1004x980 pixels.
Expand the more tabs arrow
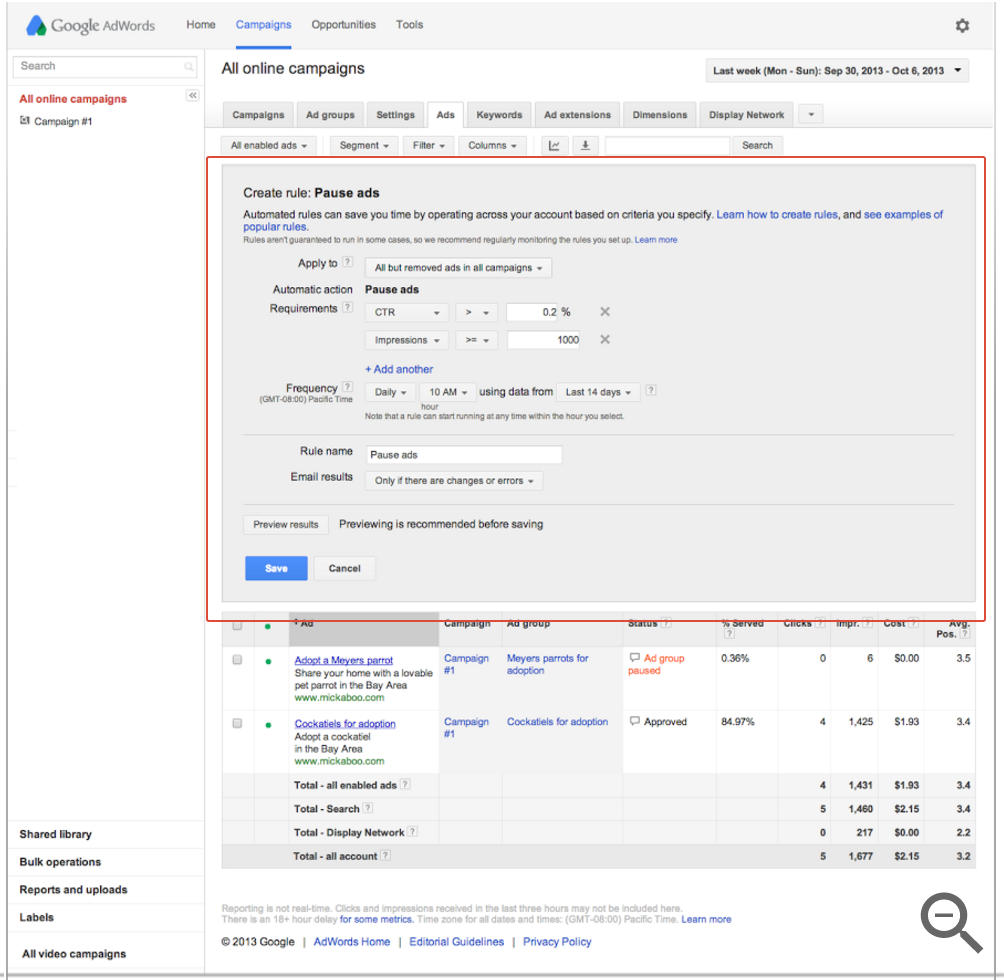point(811,115)
